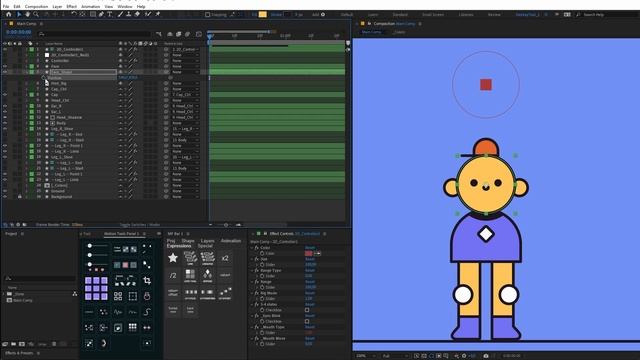Select the Rectangle shape tool
This screenshot has width=640, height=360.
pyautogui.click(x=93, y=14)
